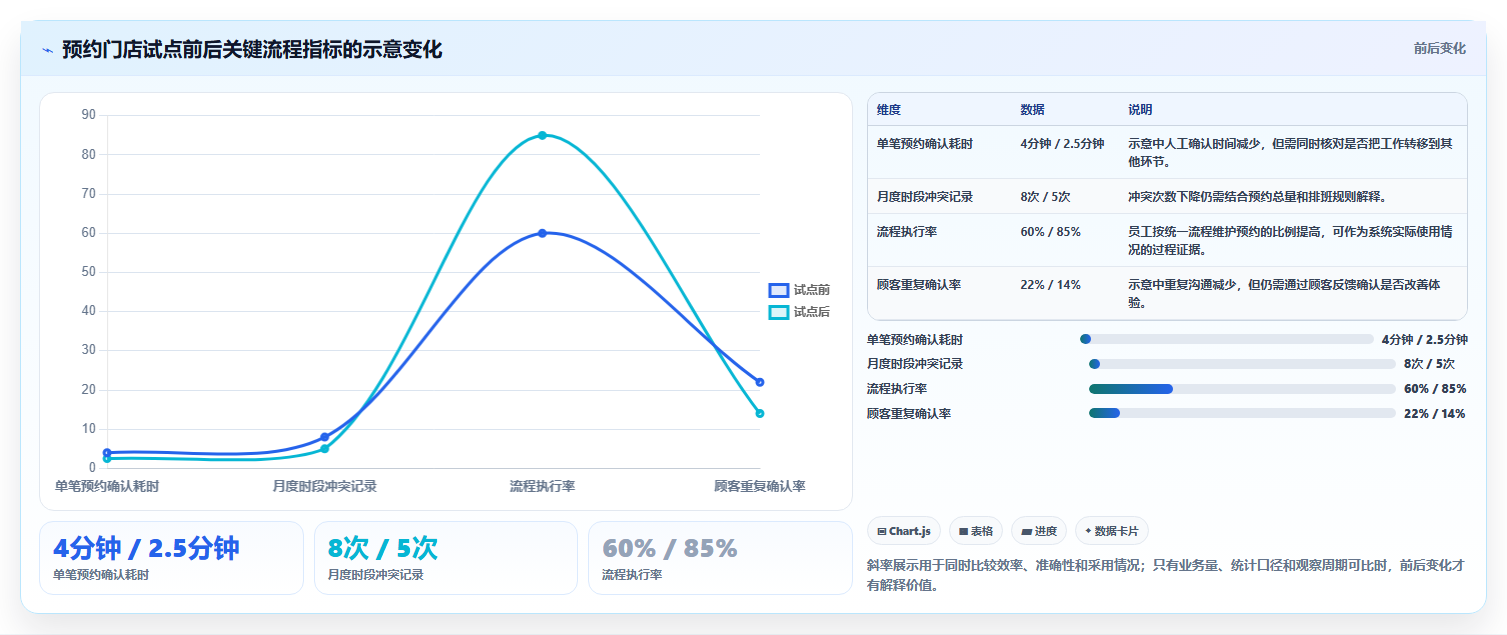Click the Chart.js tag chip
1507x635 pixels.
pos(904,531)
